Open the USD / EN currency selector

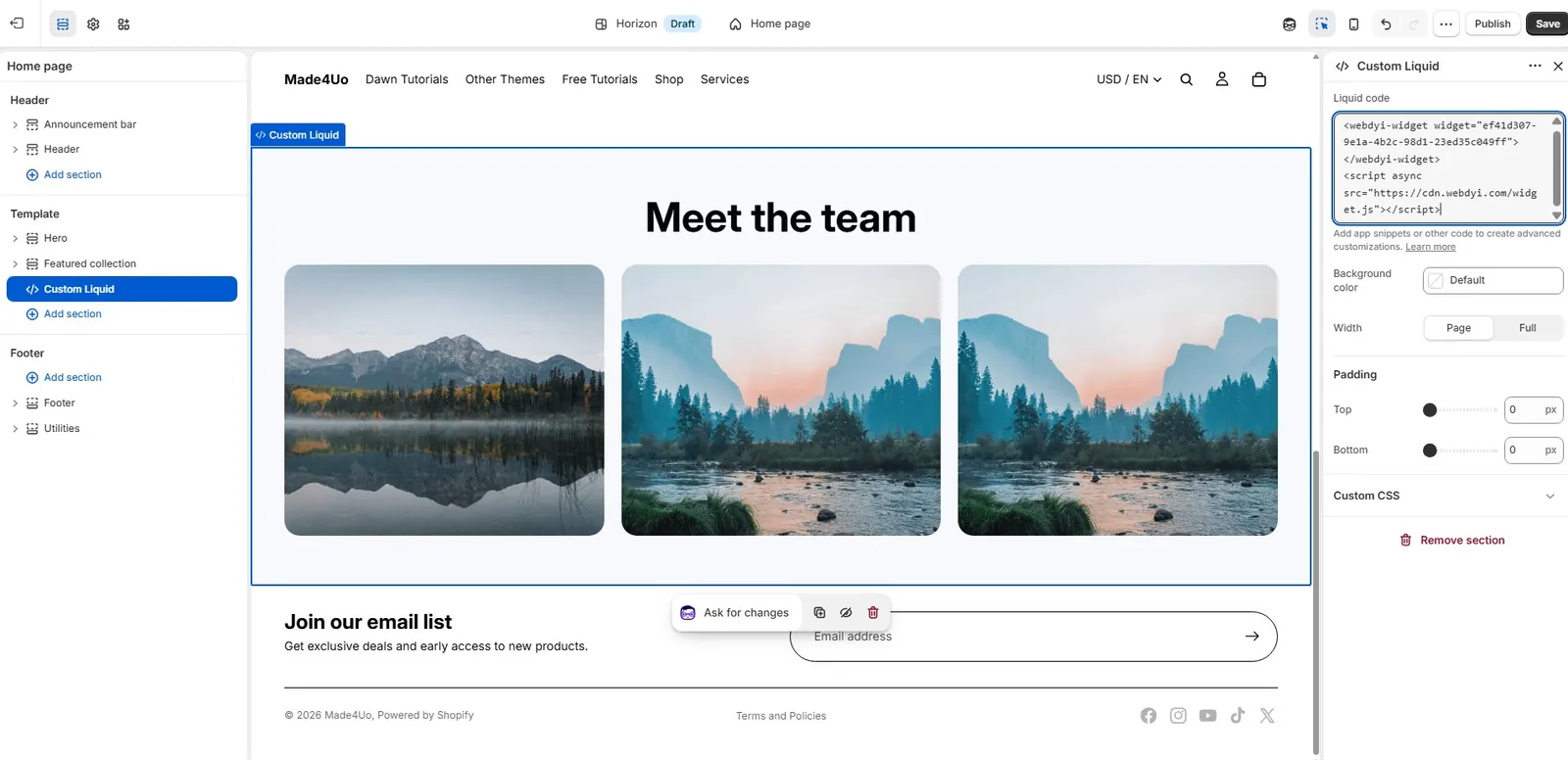coord(1129,79)
